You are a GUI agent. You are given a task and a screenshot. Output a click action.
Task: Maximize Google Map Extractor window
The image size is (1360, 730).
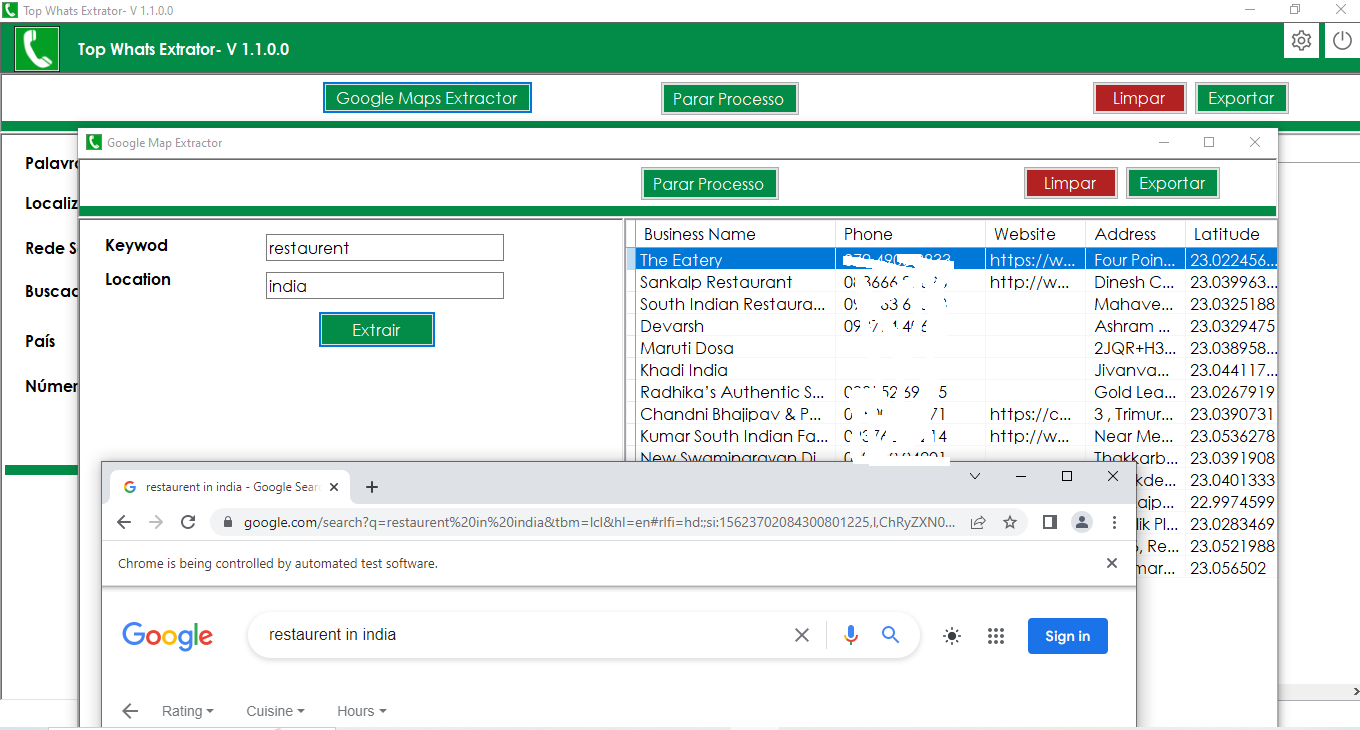click(x=1209, y=142)
